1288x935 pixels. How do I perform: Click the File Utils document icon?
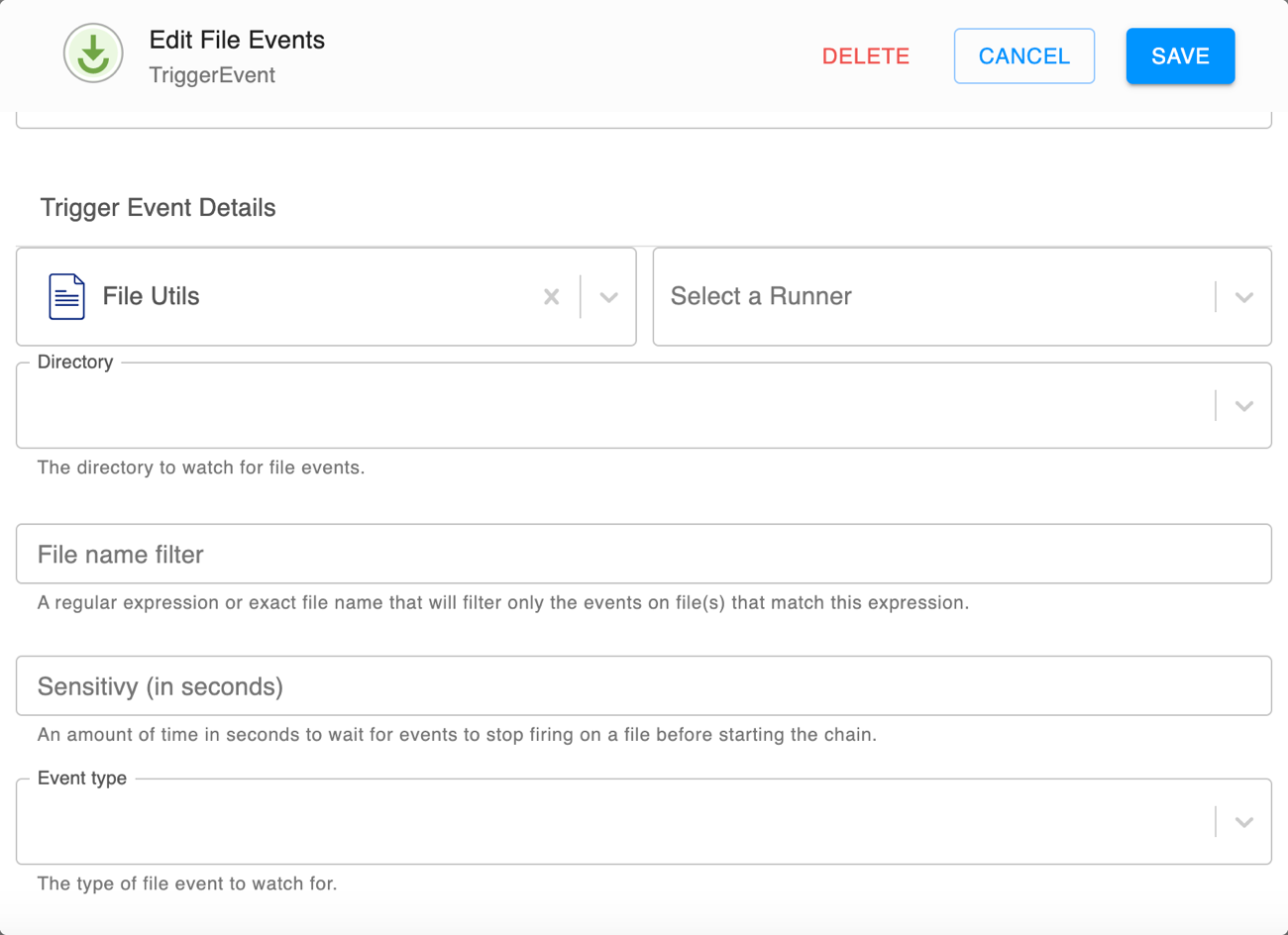click(66, 296)
